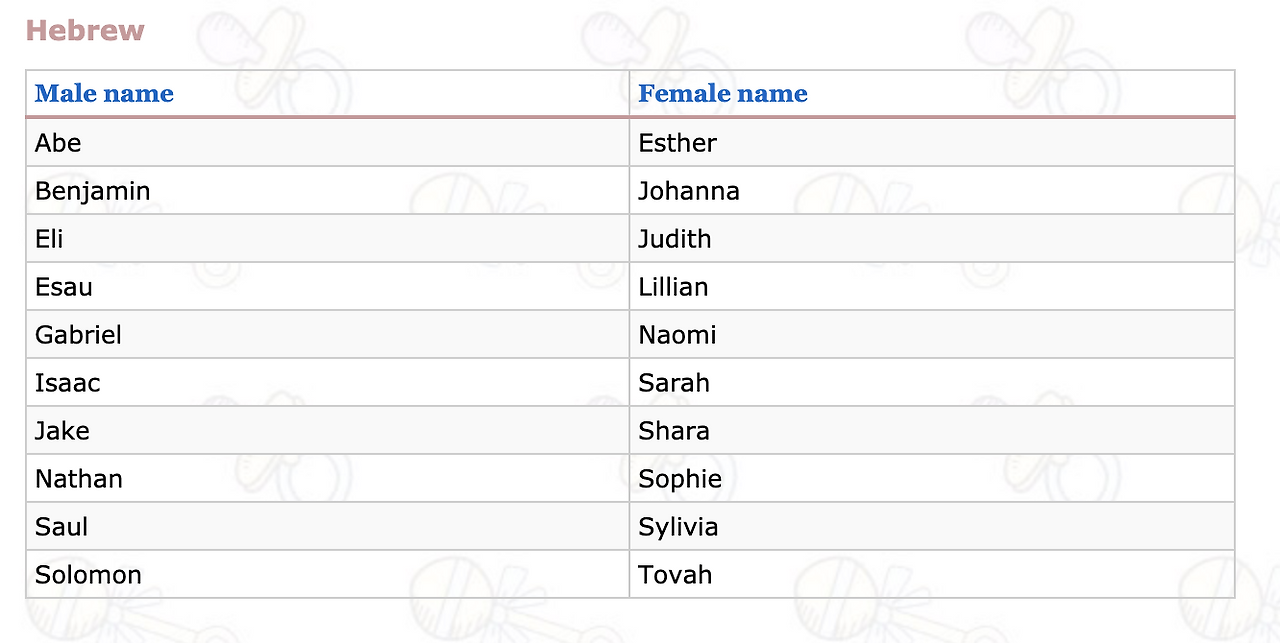
Task: Click on the name Judith
Action: point(675,239)
